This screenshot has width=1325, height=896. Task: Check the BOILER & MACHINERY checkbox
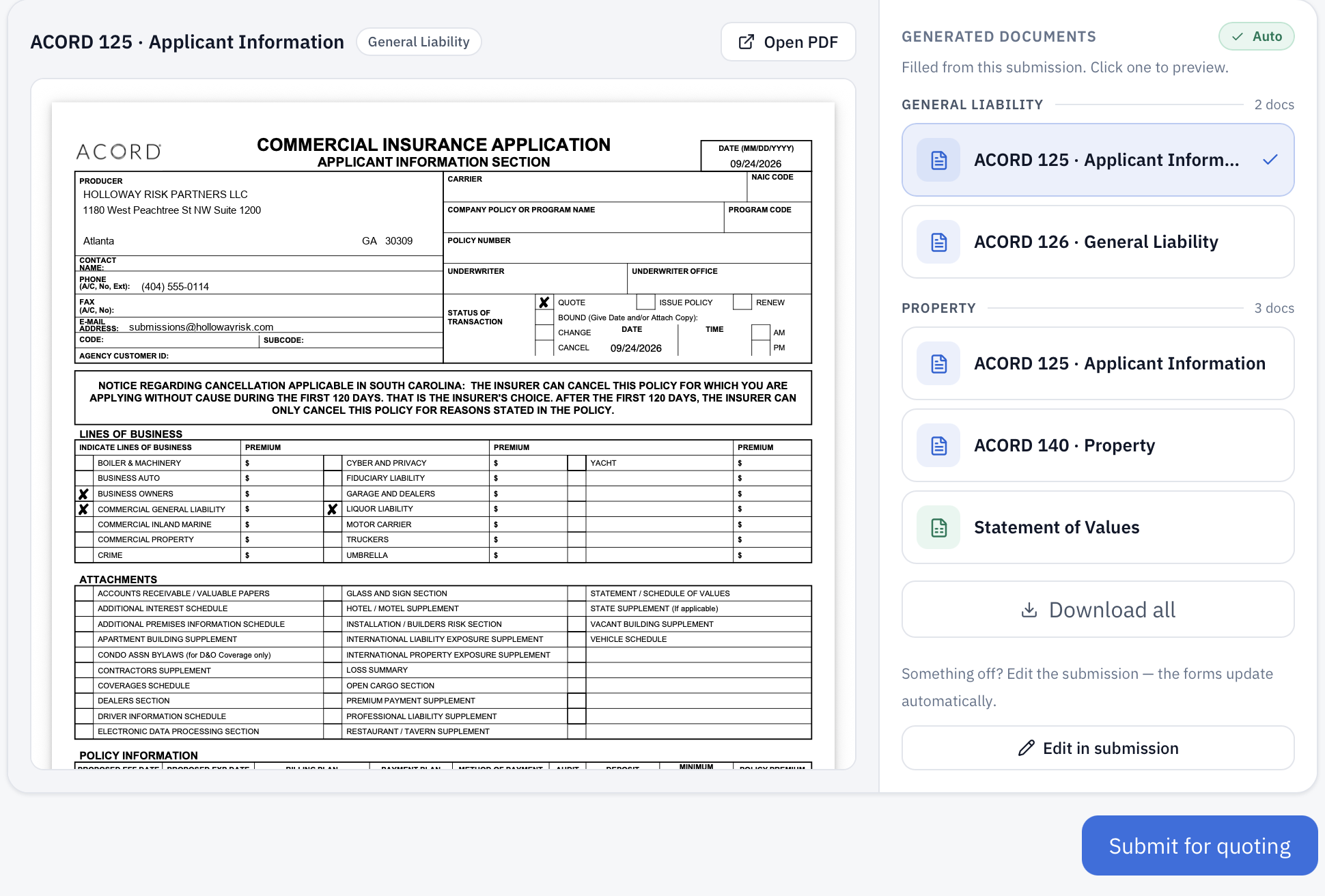pos(83,463)
